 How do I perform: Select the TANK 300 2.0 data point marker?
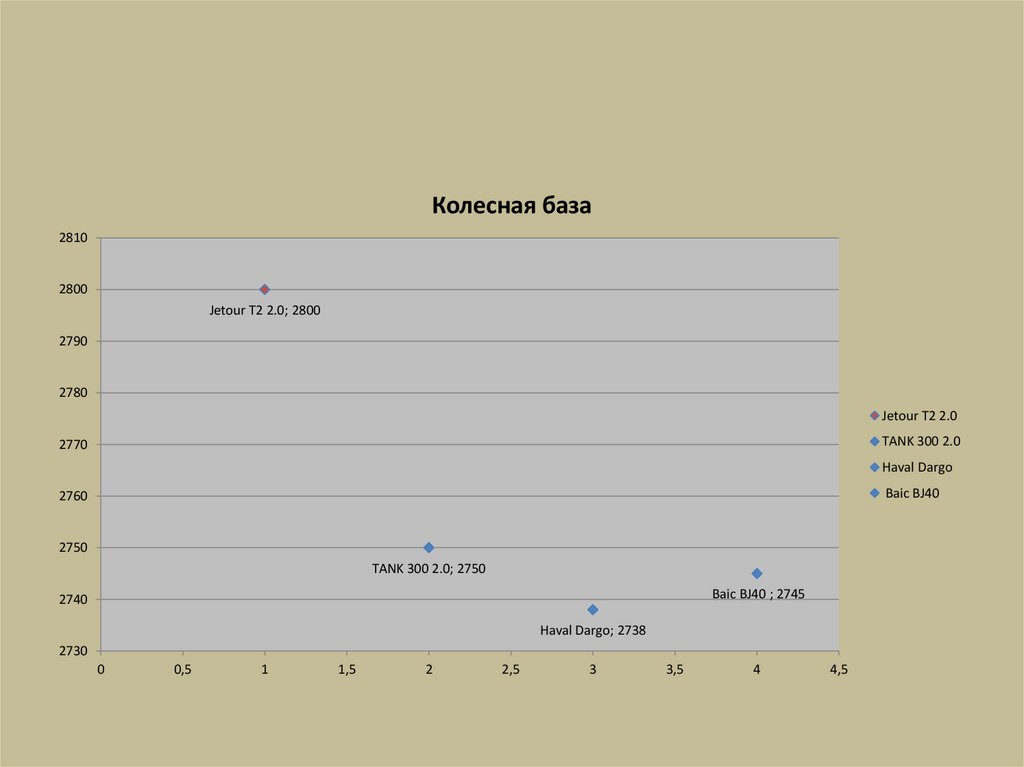428,547
